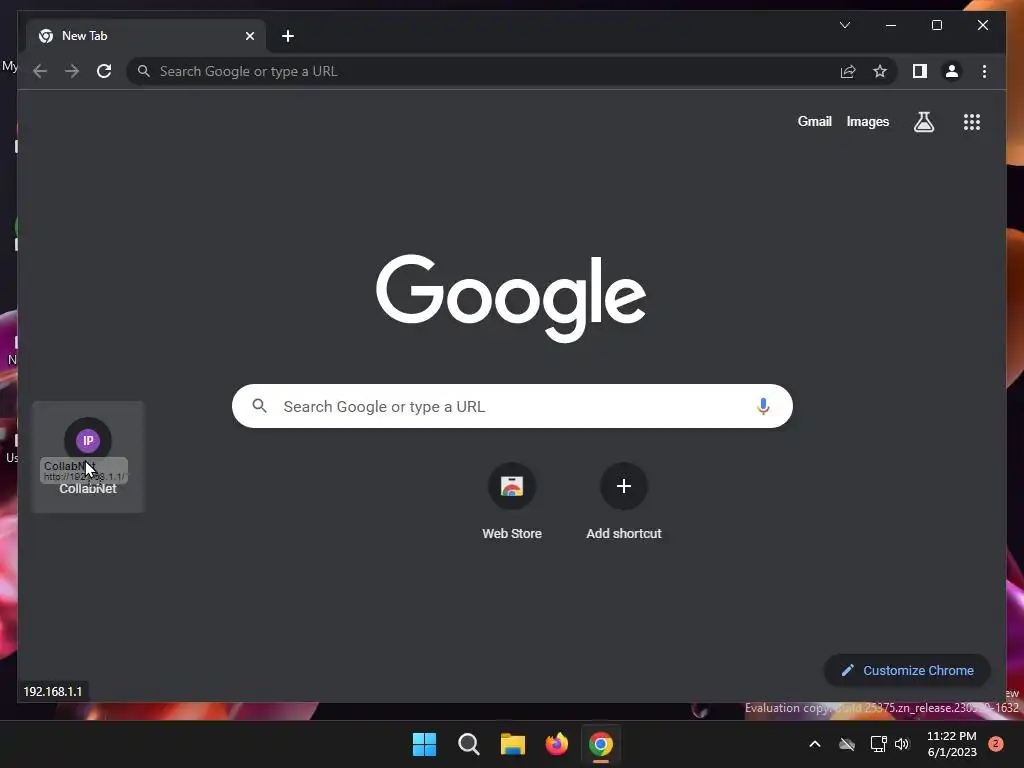Screen dimensions: 1024x768
Task: Minimize the Chrome window
Action: 891,25
